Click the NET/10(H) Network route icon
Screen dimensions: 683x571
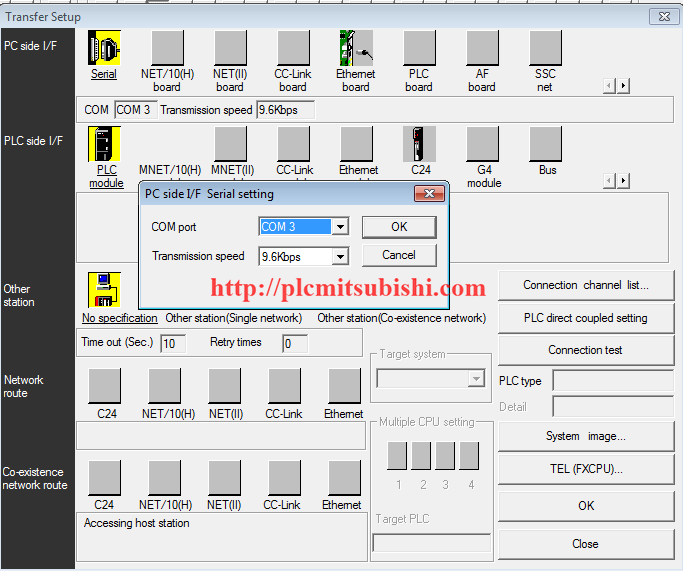click(165, 386)
